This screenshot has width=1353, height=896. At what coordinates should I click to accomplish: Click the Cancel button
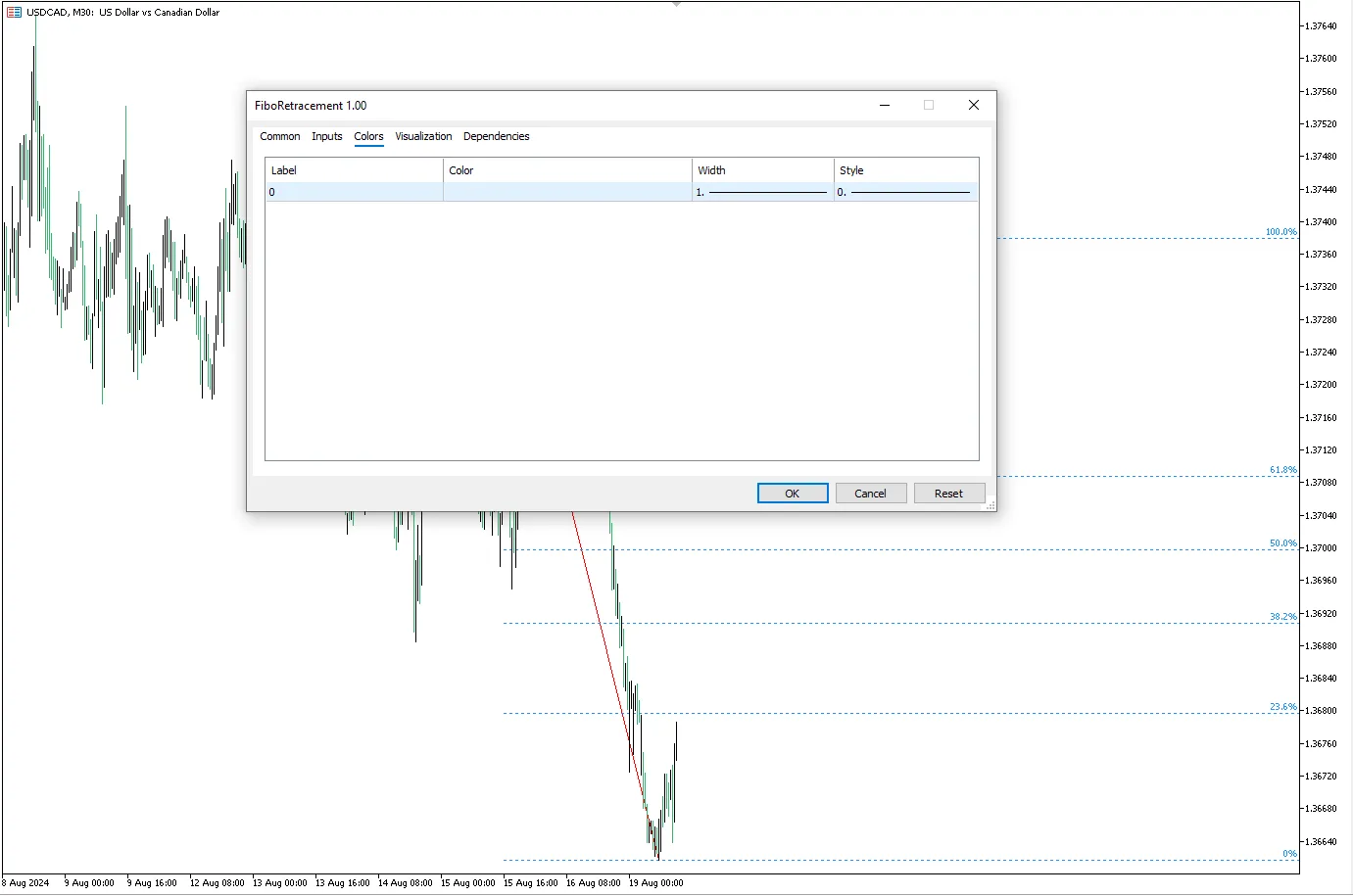870,494
